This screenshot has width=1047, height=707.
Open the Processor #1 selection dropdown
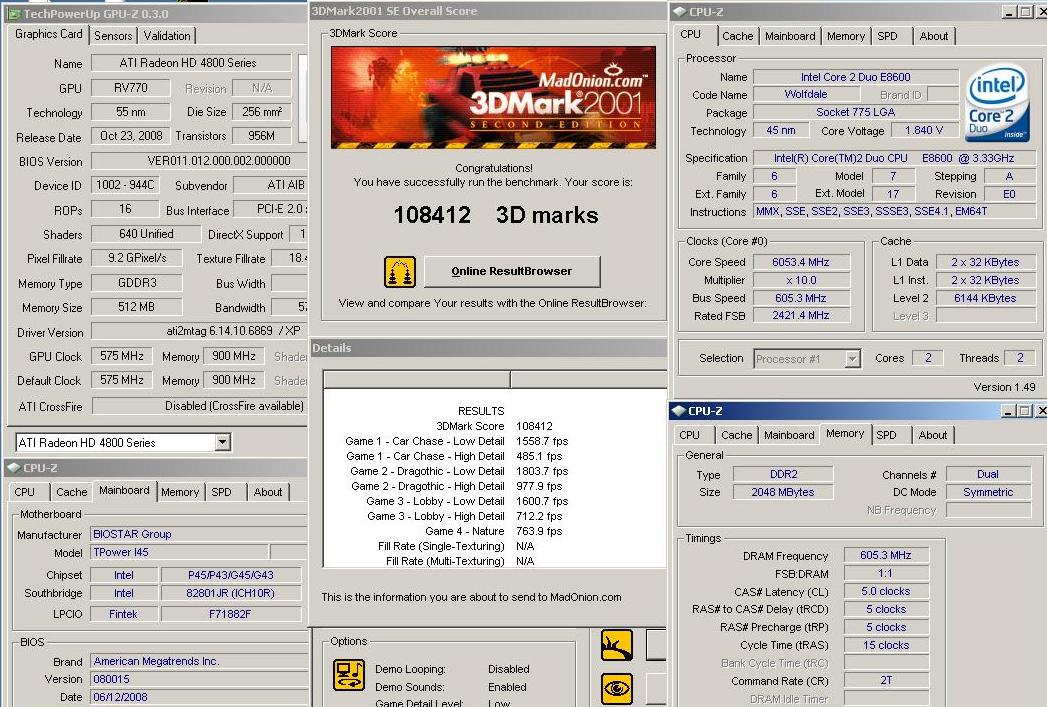click(852, 359)
